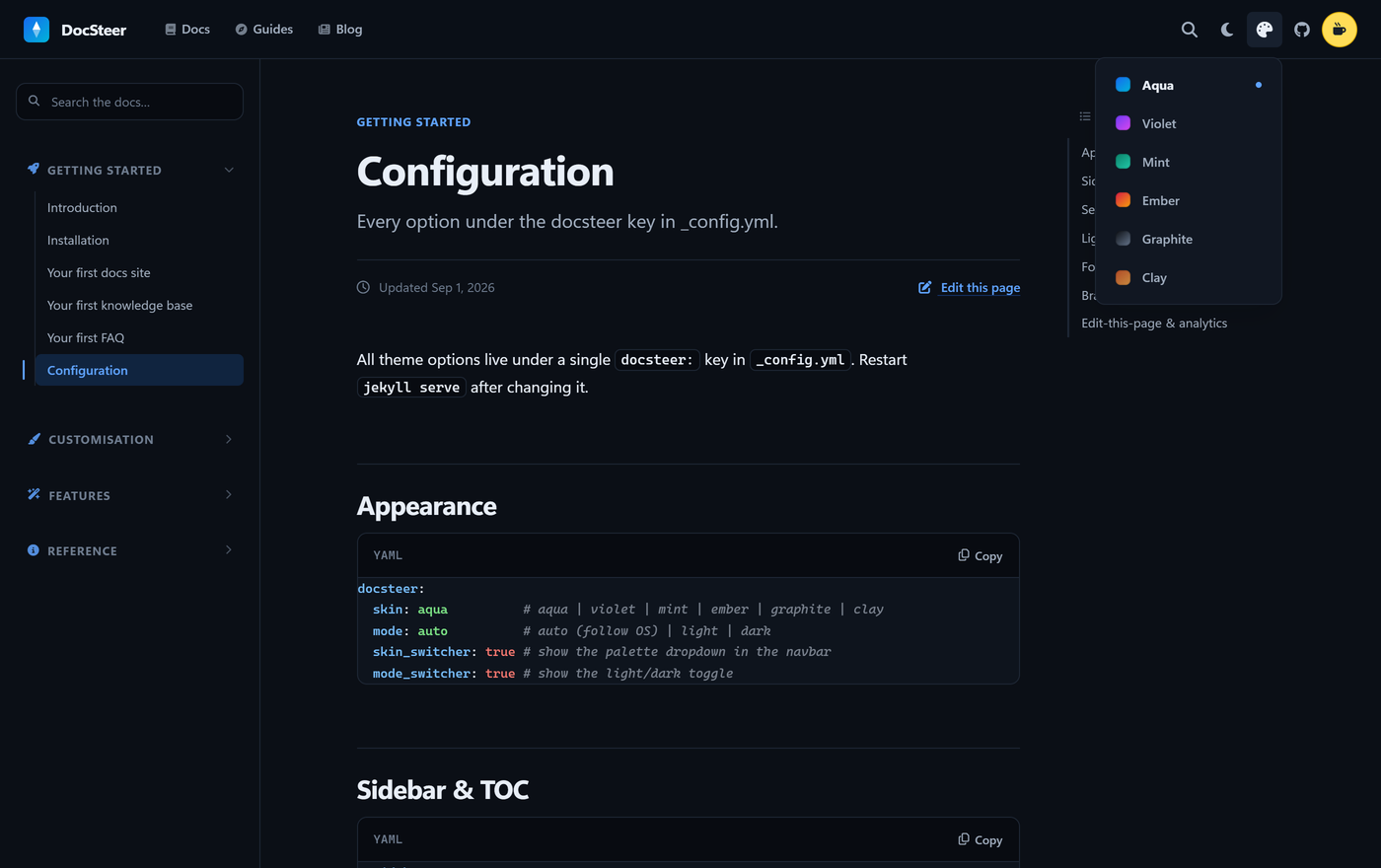Expand the Customisation section chevron
This screenshot has width=1381, height=868.
[x=229, y=439]
